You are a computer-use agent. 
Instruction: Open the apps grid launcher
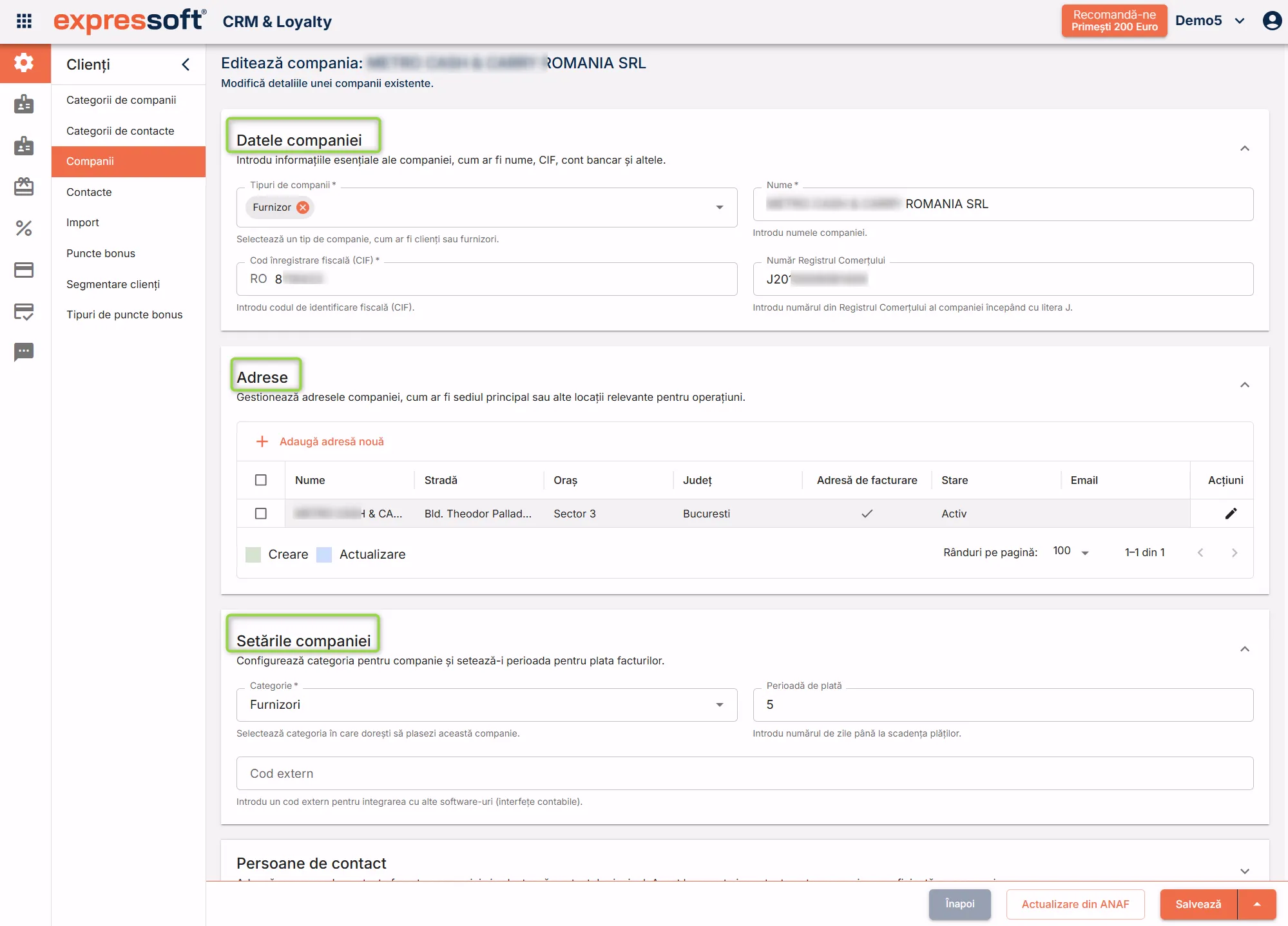pos(24,21)
